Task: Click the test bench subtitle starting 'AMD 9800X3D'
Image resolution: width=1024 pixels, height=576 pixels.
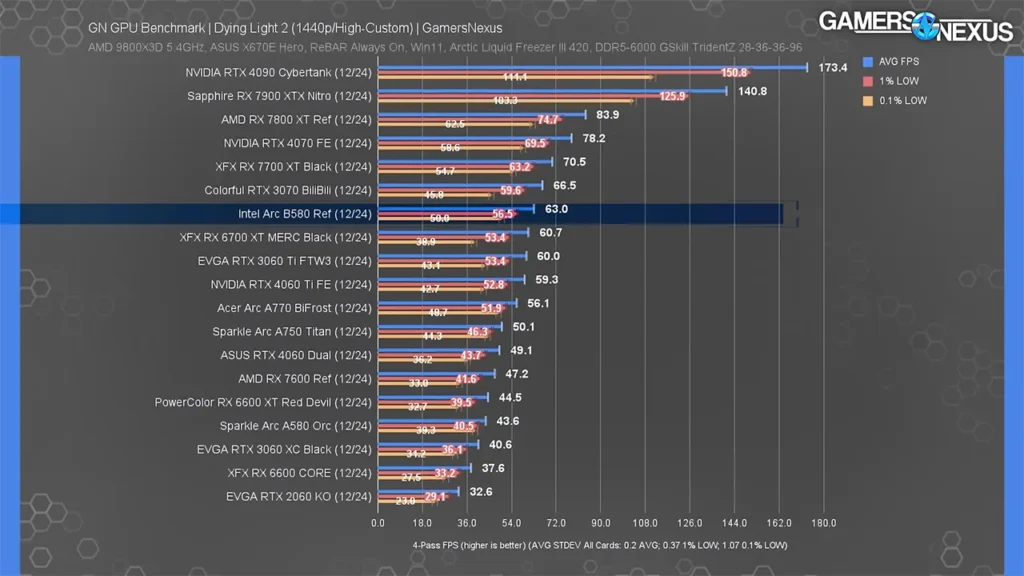Action: coord(445,47)
